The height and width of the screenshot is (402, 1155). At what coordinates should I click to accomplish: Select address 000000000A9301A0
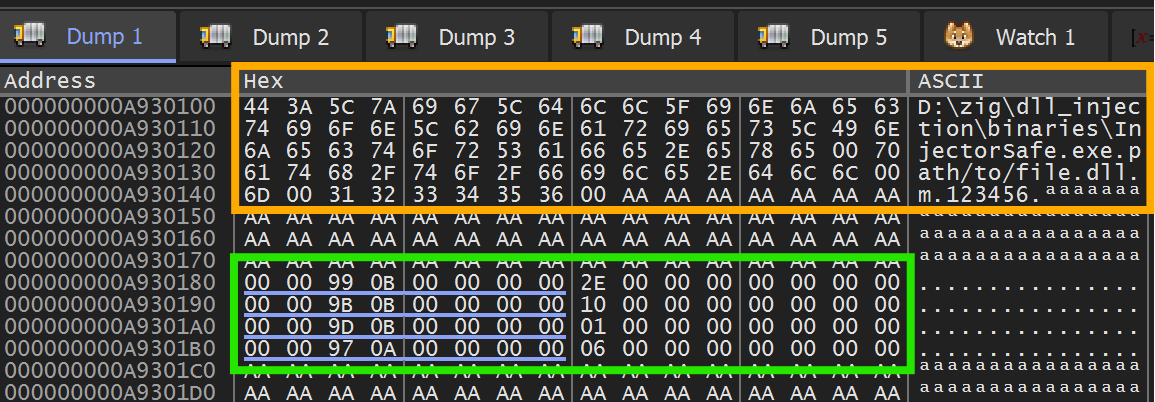pos(110,326)
